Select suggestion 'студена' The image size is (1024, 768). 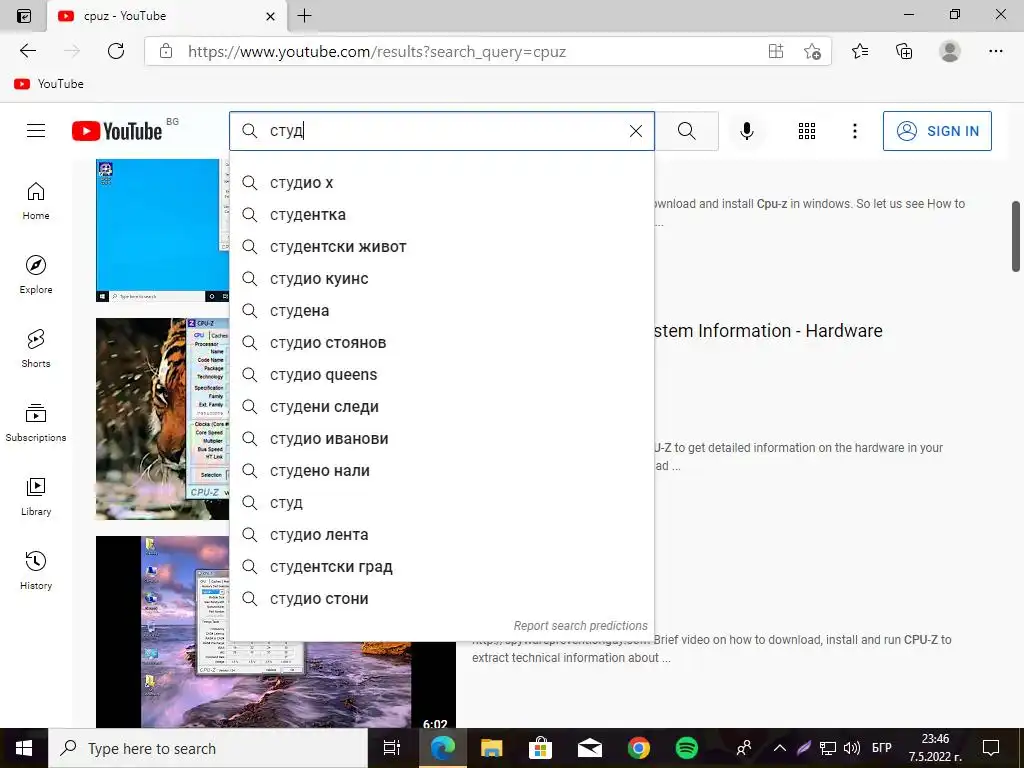(442, 311)
